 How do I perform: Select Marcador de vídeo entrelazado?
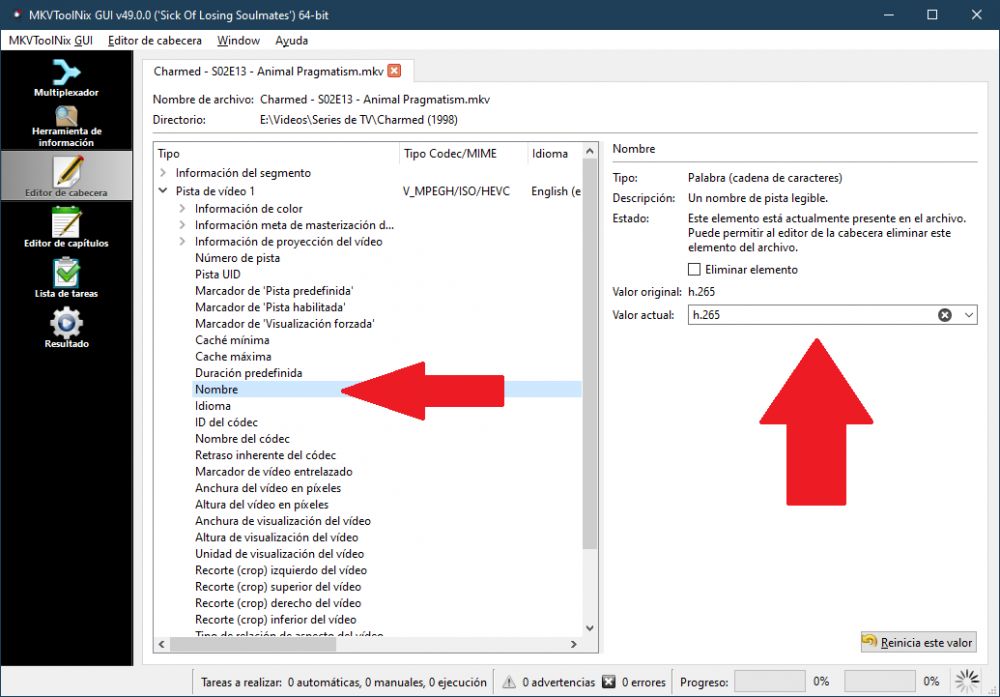click(274, 472)
